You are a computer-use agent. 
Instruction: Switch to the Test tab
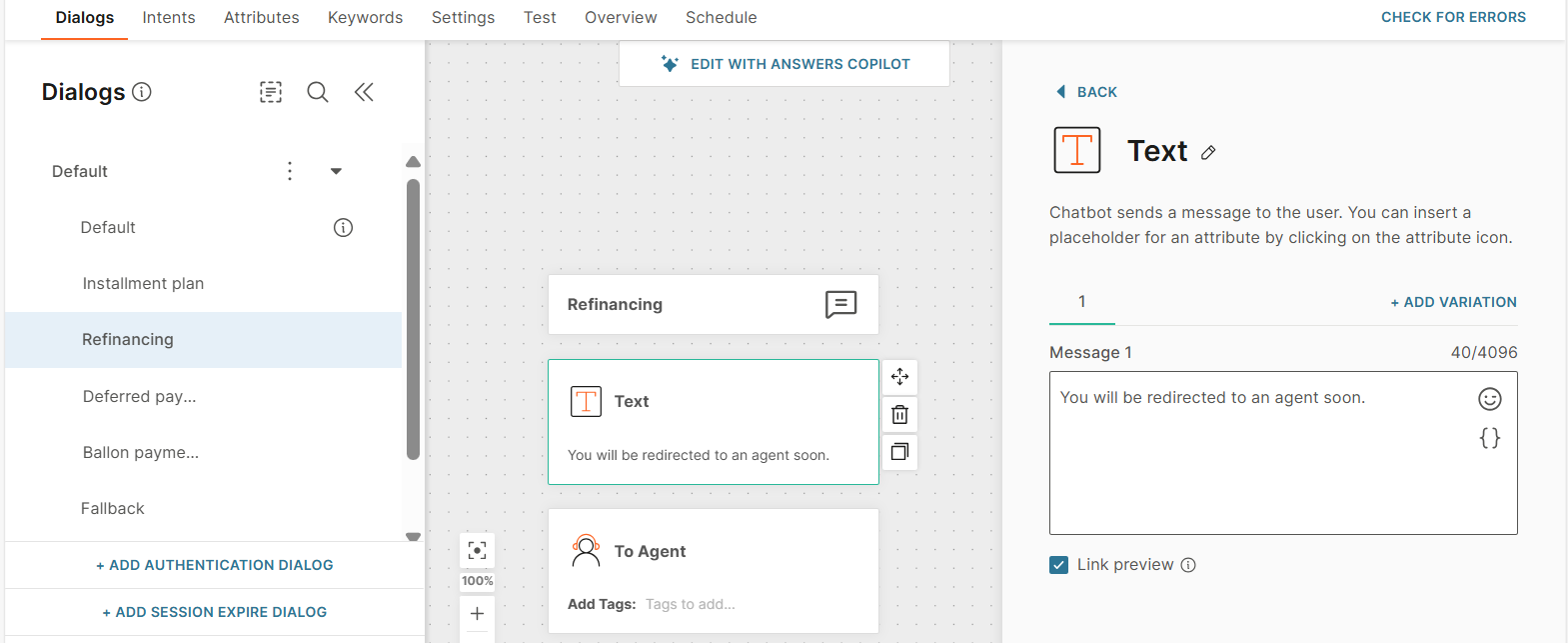(540, 18)
